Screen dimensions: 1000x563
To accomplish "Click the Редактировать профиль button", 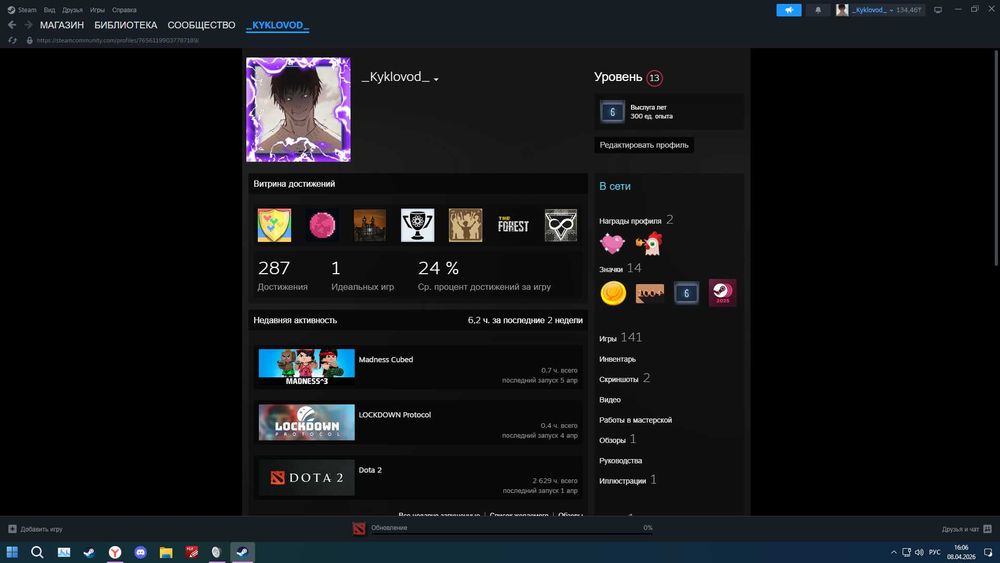I will tap(643, 145).
